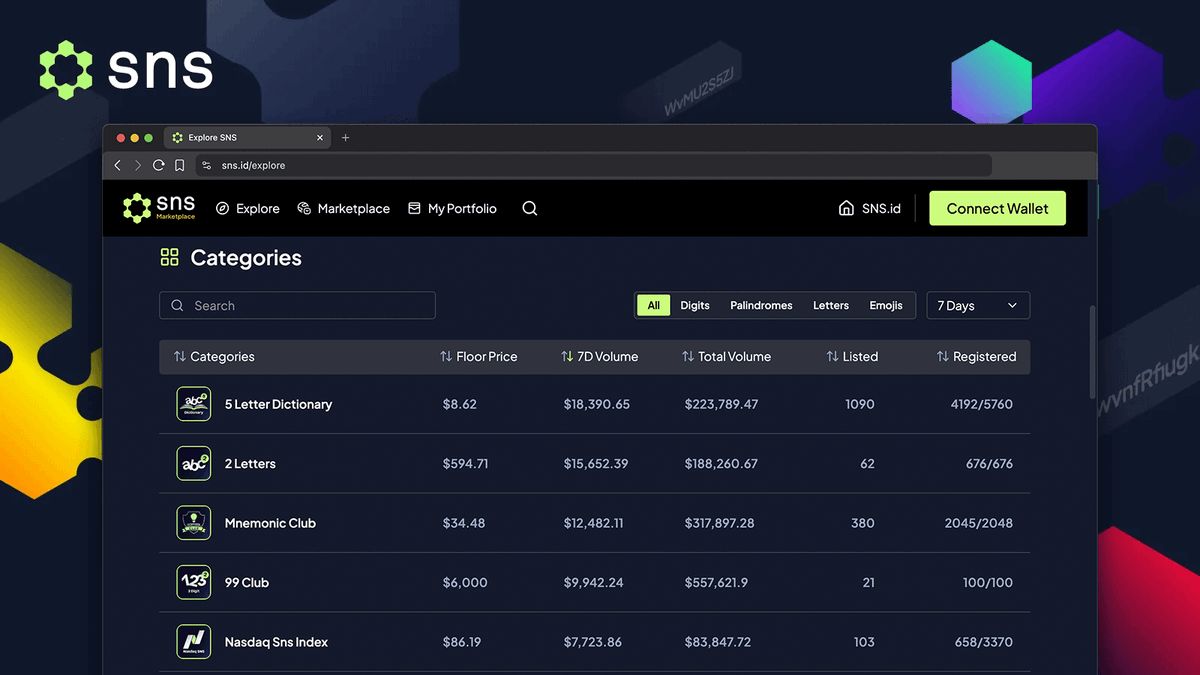This screenshot has height=675, width=1200.
Task: Click floor price $594.71
Action: click(x=466, y=464)
